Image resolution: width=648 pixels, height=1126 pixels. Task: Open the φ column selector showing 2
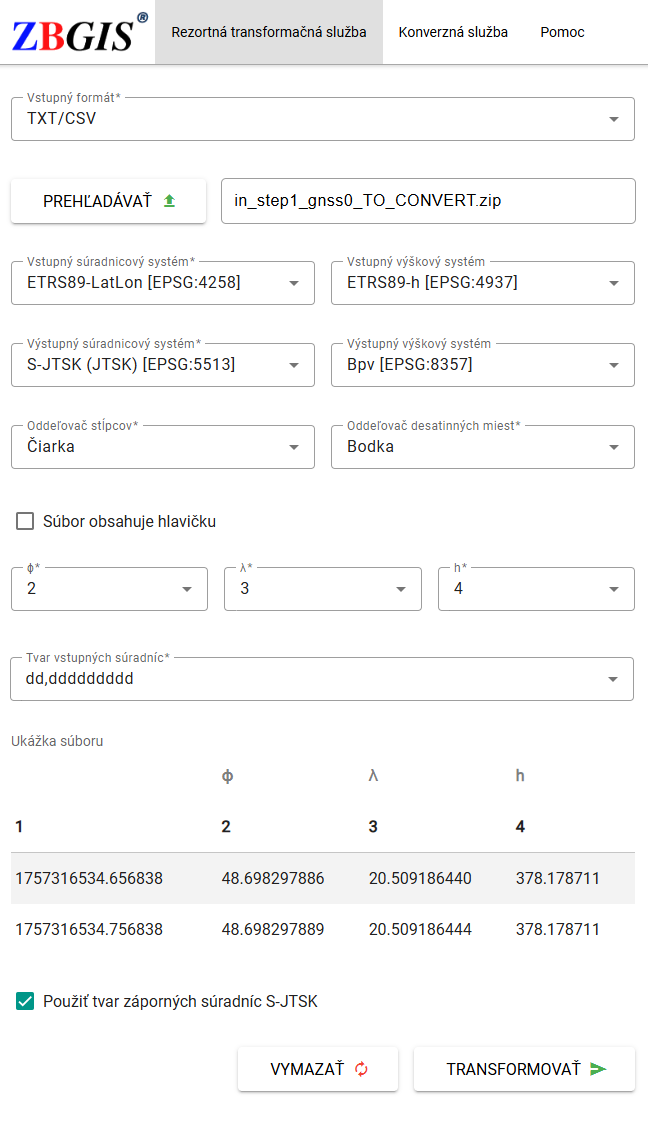pyautogui.click(x=185, y=588)
